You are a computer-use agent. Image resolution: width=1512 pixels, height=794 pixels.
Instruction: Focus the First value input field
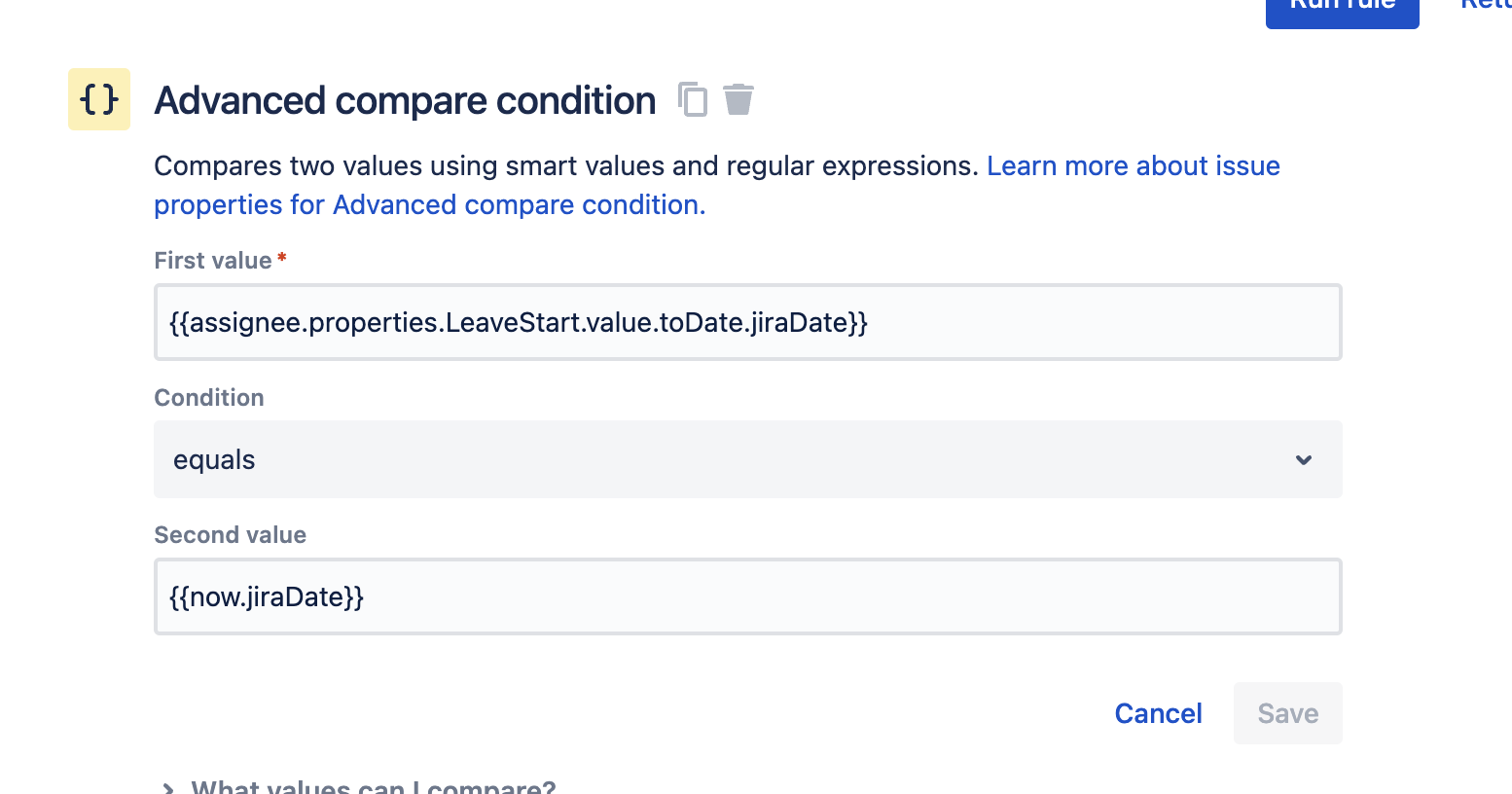[747, 322]
